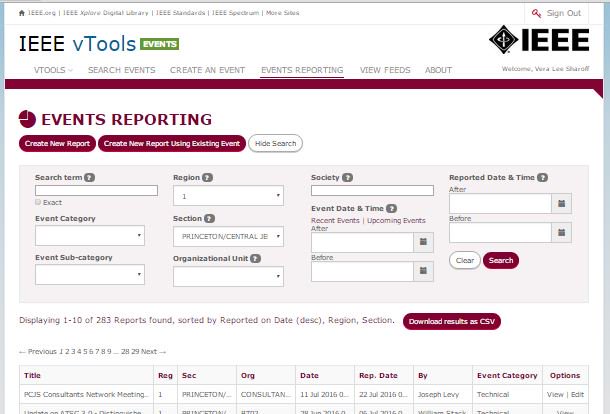Open About navigation item
610x414 pixels.
point(438,70)
